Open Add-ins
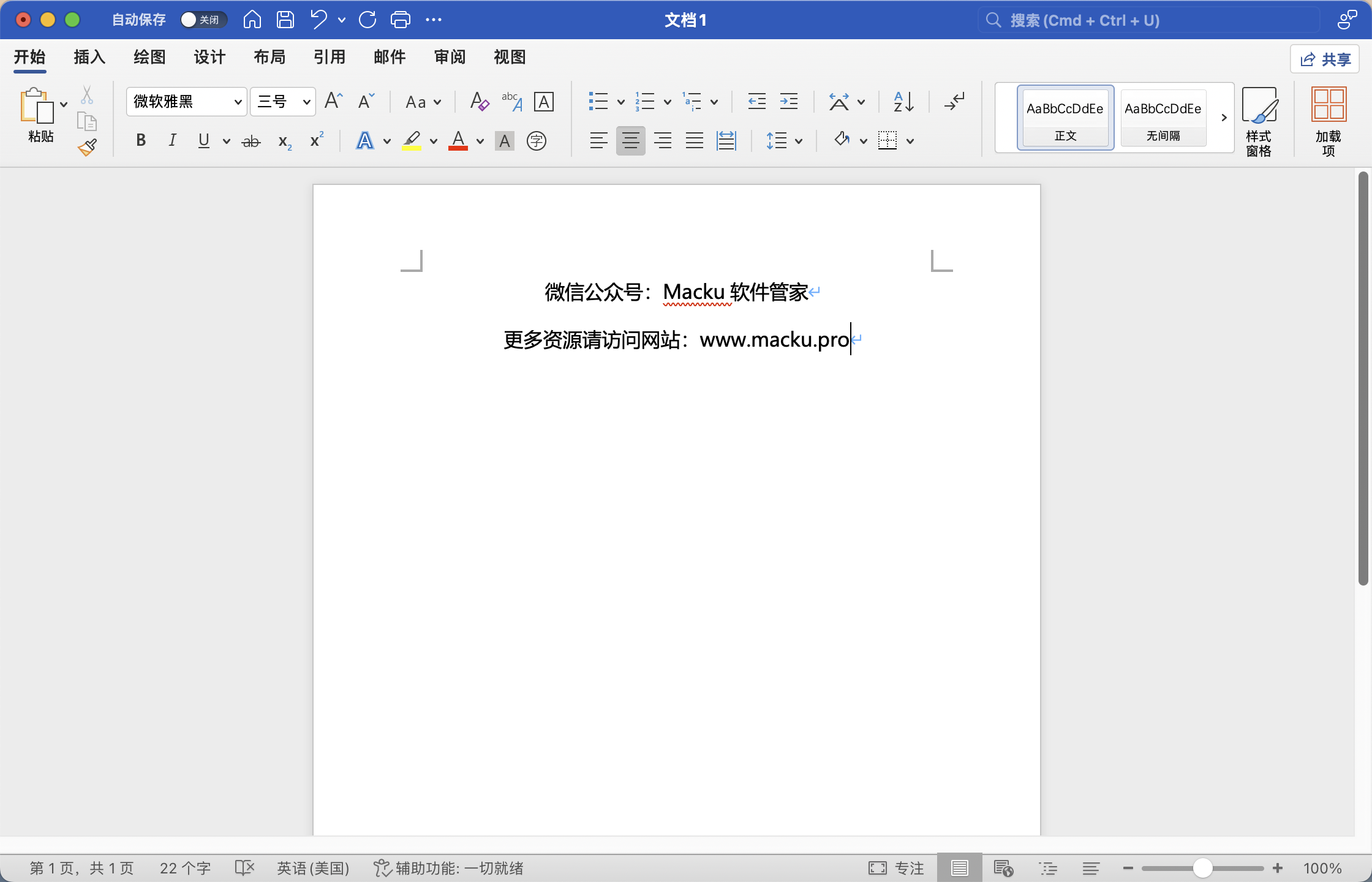 point(1328,121)
